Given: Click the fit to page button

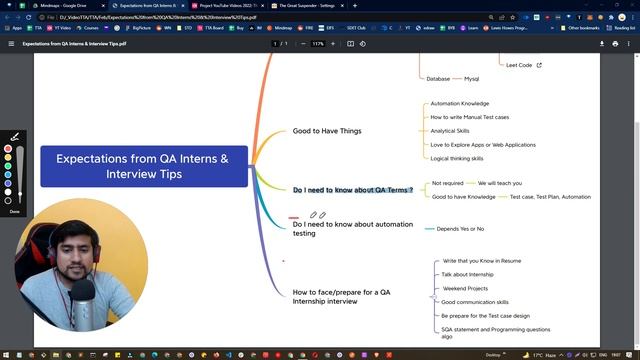Looking at the screenshot, I should point(350,44).
